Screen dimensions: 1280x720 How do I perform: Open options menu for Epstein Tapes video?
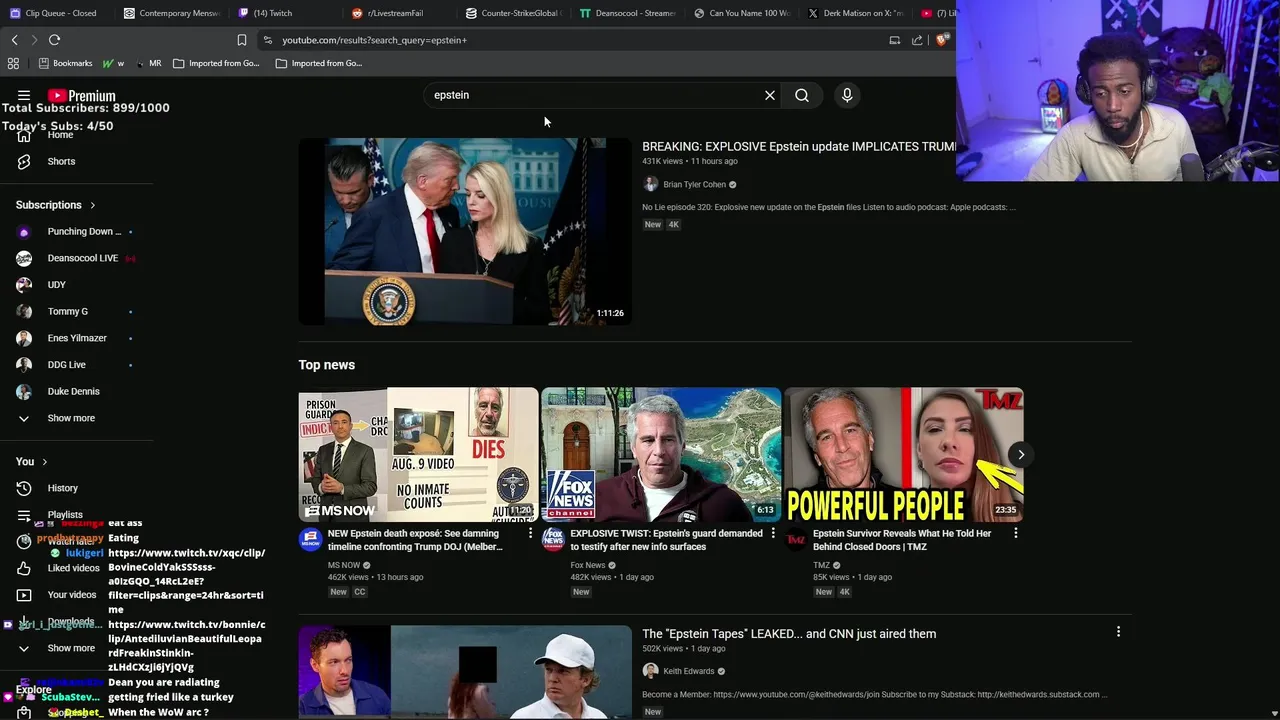click(x=1118, y=632)
